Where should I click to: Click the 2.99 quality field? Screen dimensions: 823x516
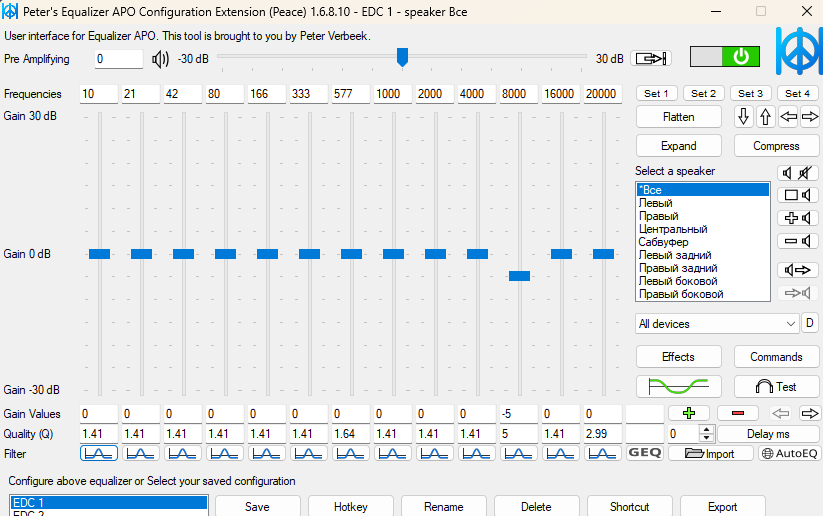[603, 434]
